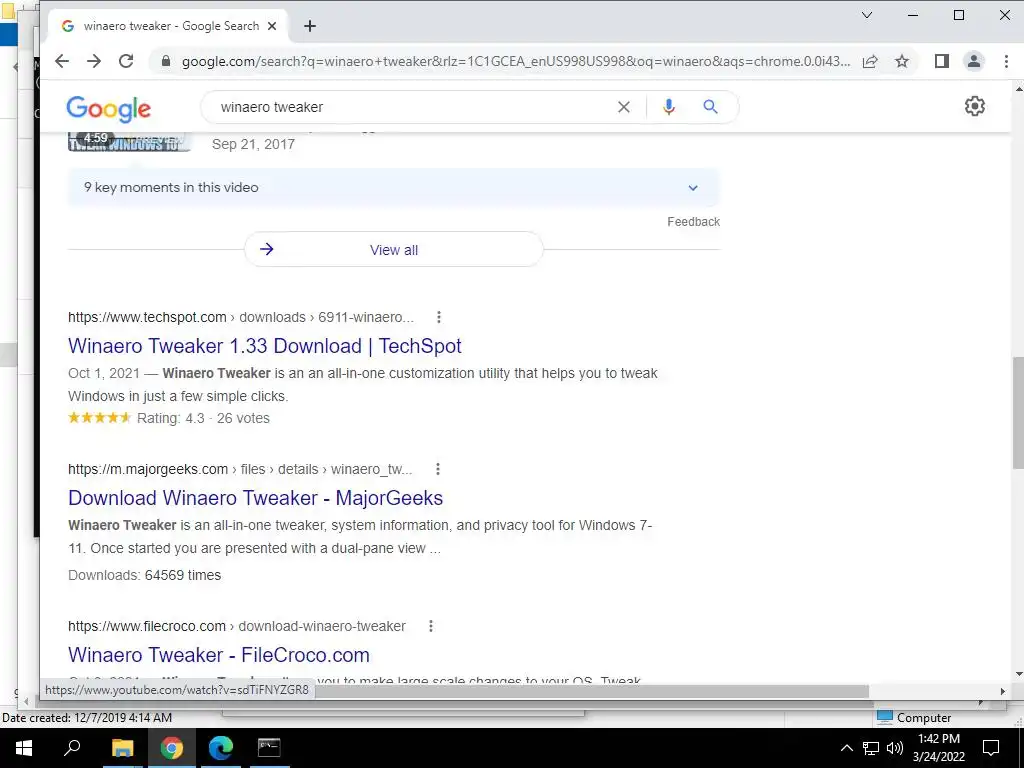
Task: Open Google quick settings gear
Action: (974, 106)
